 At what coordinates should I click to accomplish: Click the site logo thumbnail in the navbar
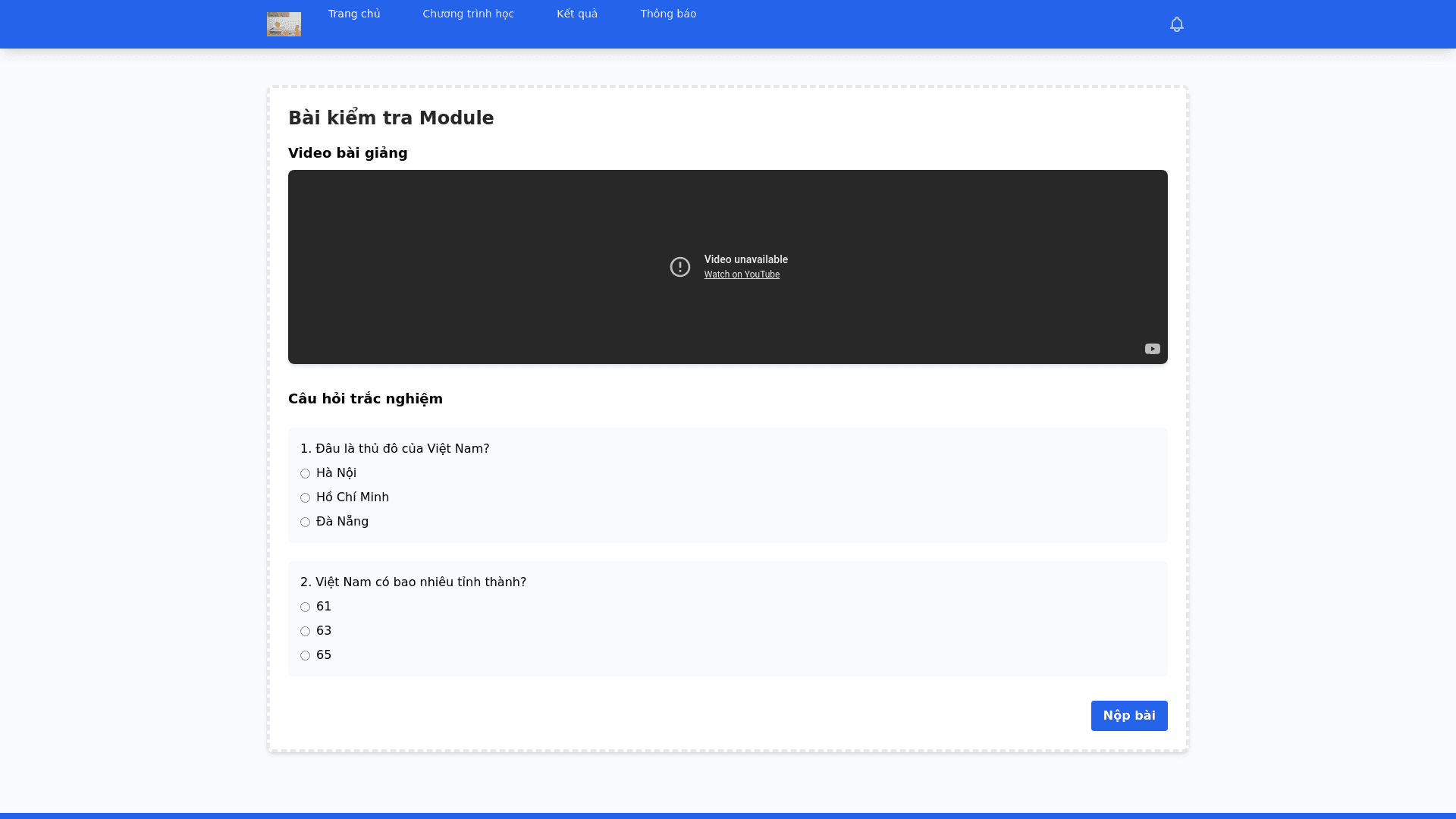[x=284, y=24]
